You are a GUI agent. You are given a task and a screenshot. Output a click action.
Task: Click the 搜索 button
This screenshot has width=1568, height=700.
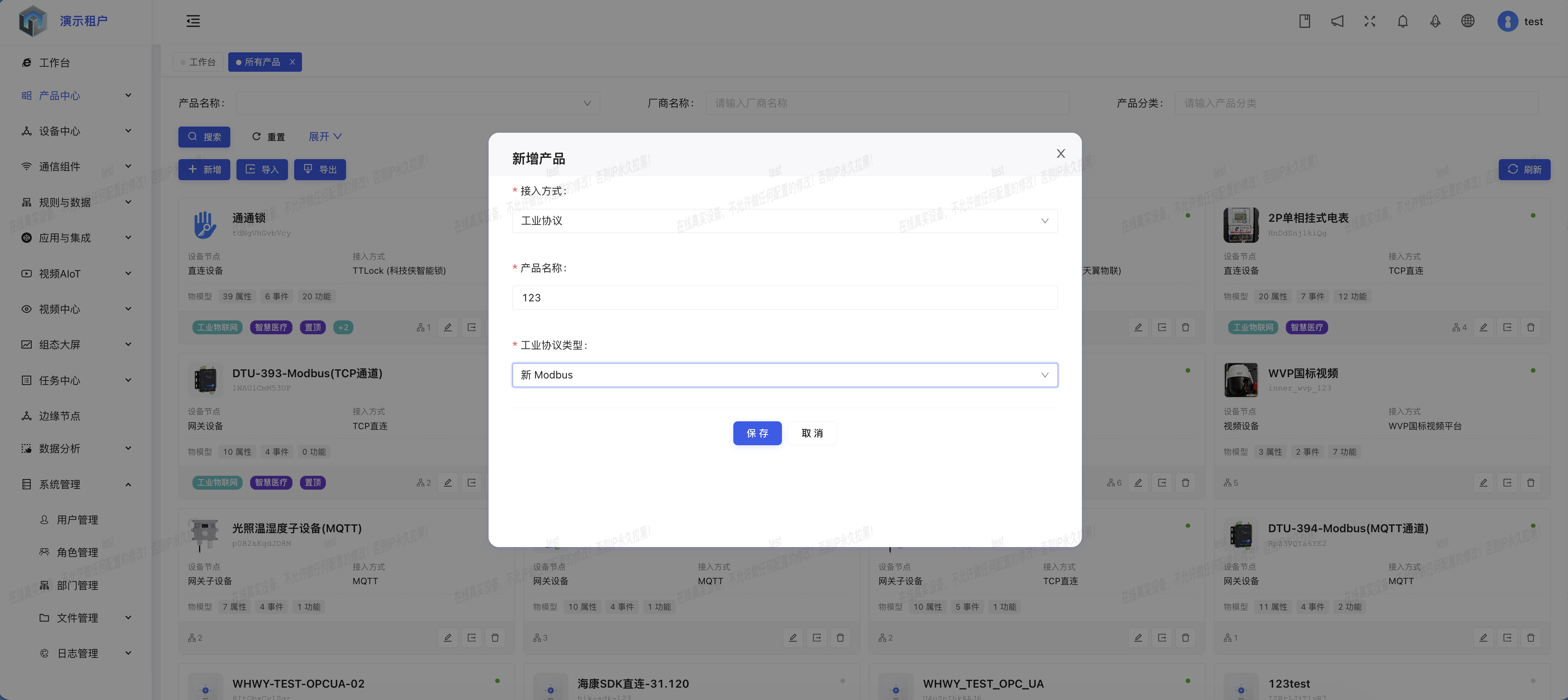pos(204,136)
